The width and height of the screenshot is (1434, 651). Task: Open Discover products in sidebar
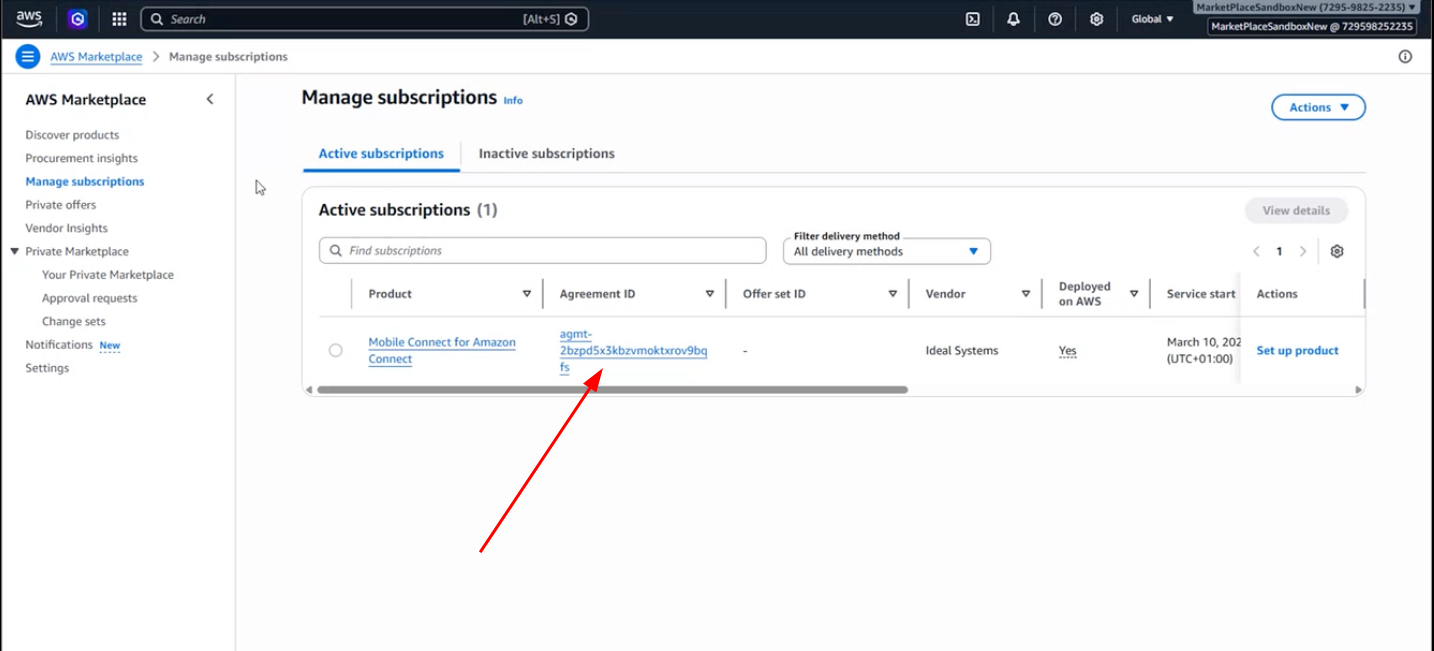click(x=72, y=135)
